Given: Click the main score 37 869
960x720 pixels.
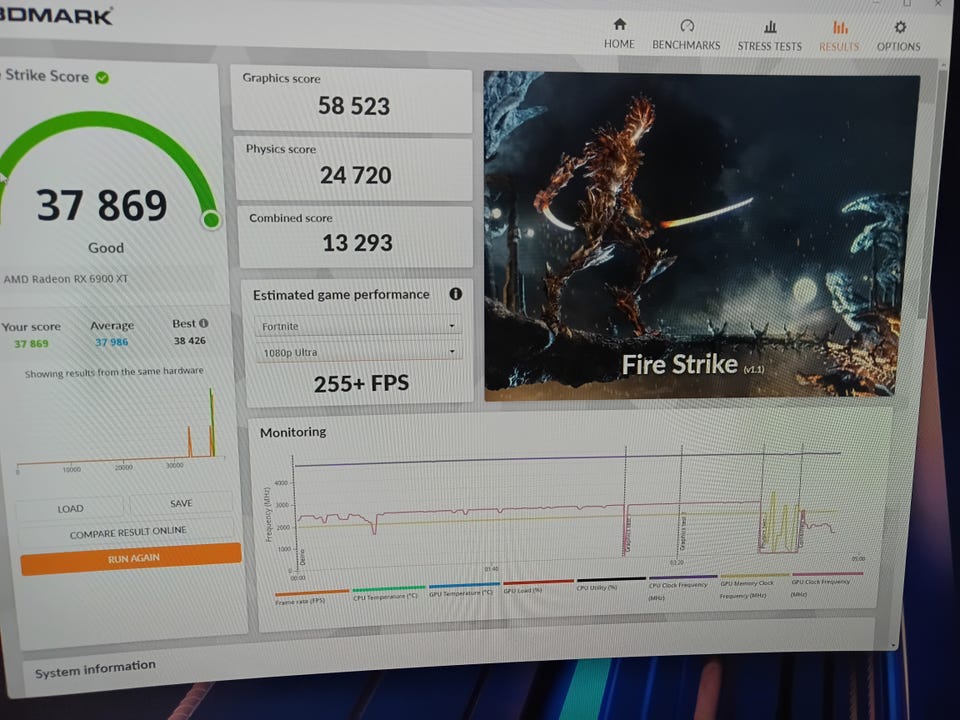Looking at the screenshot, I should point(102,205).
